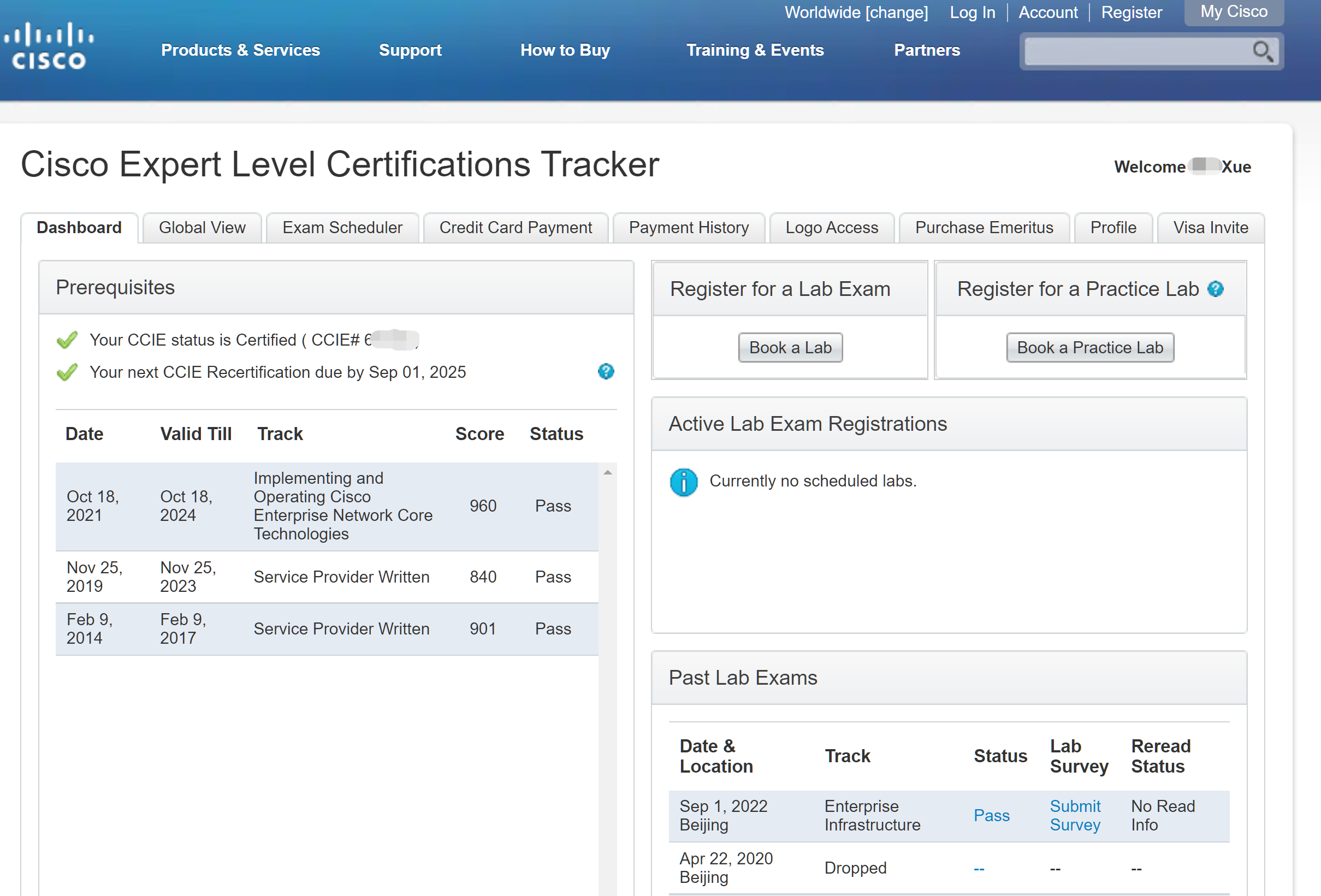Click the Score column header

point(479,434)
